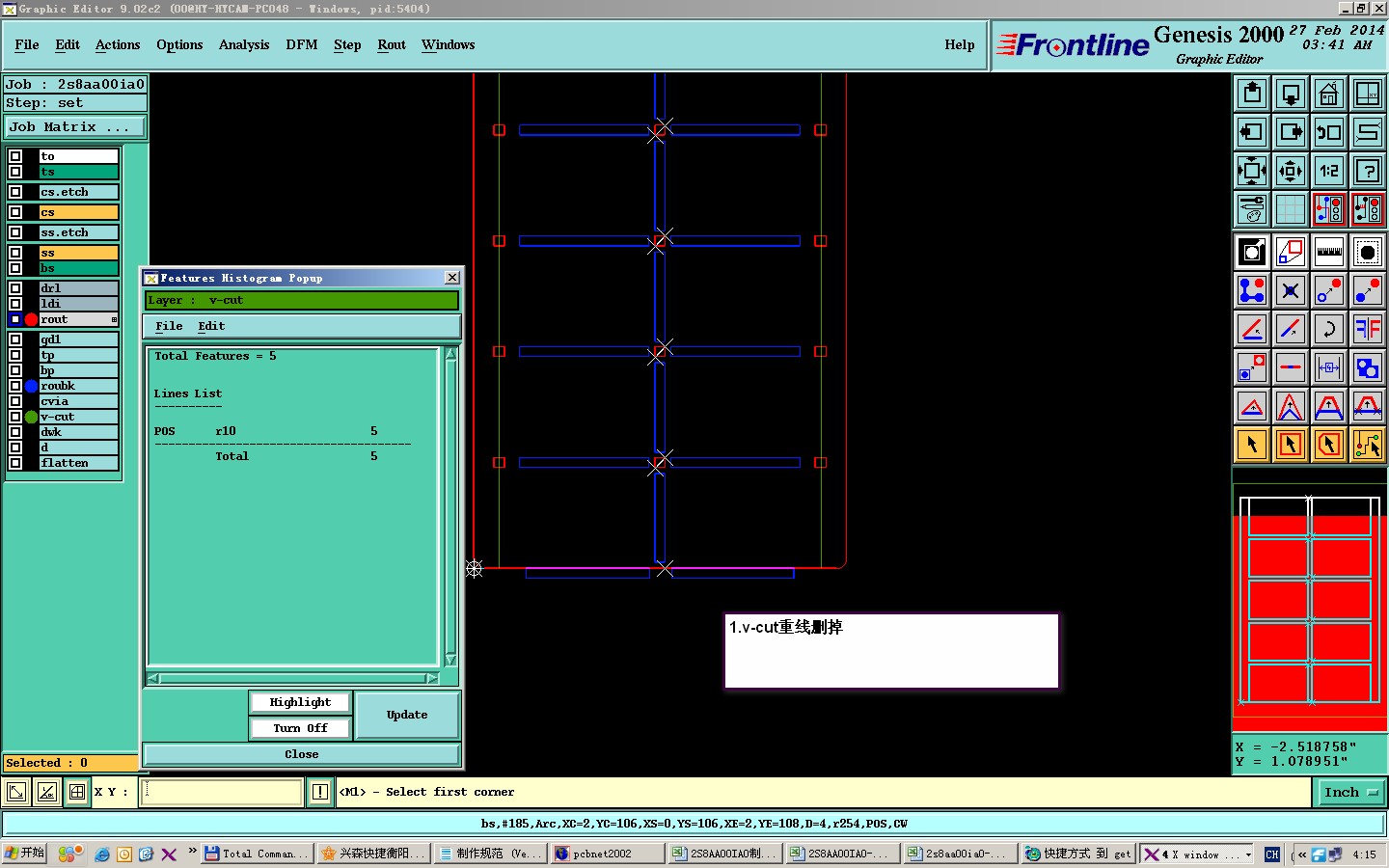Click the exclamation mark button beside XY field

coord(320,793)
